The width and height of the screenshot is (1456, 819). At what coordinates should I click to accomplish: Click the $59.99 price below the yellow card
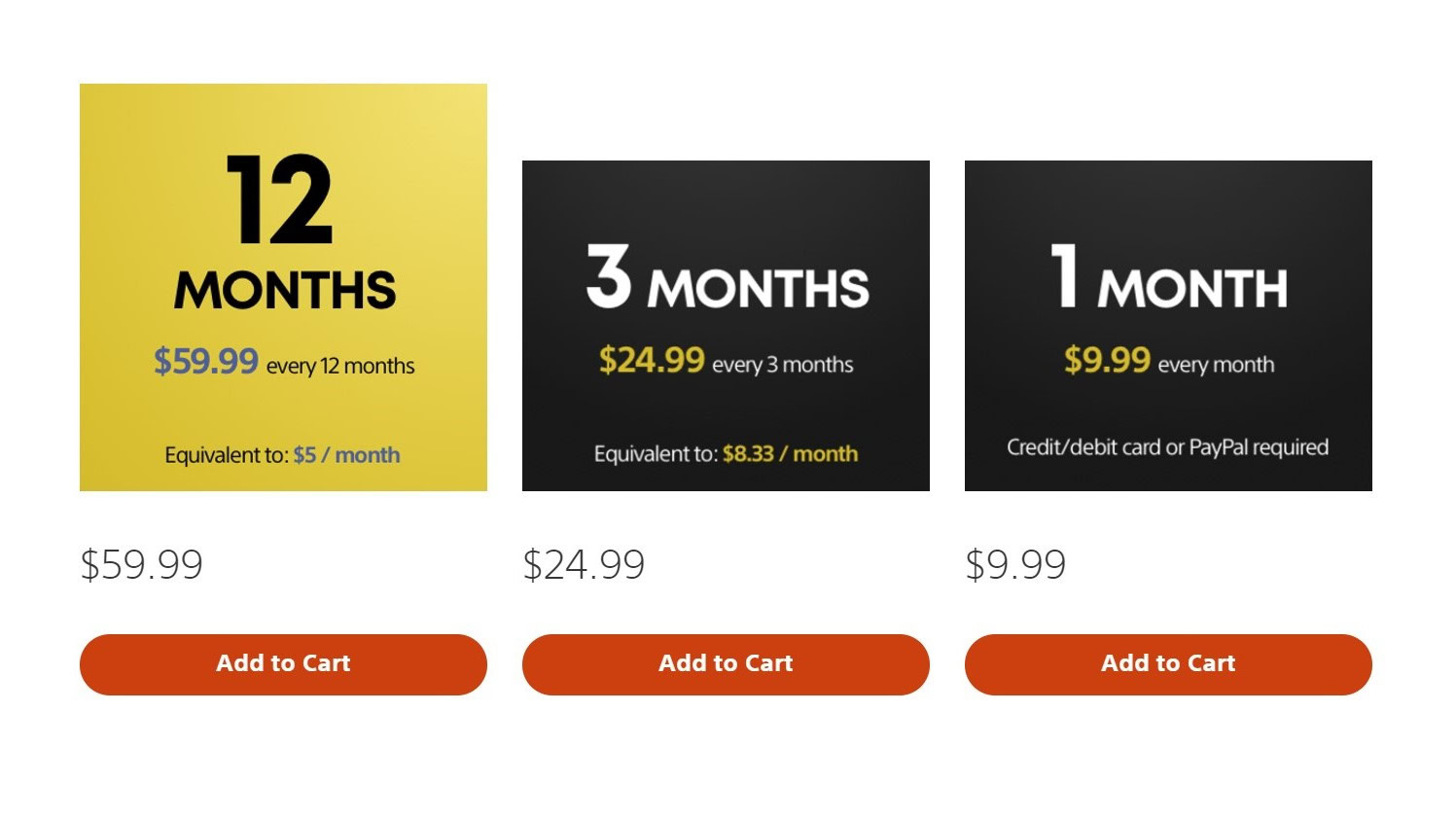142,564
